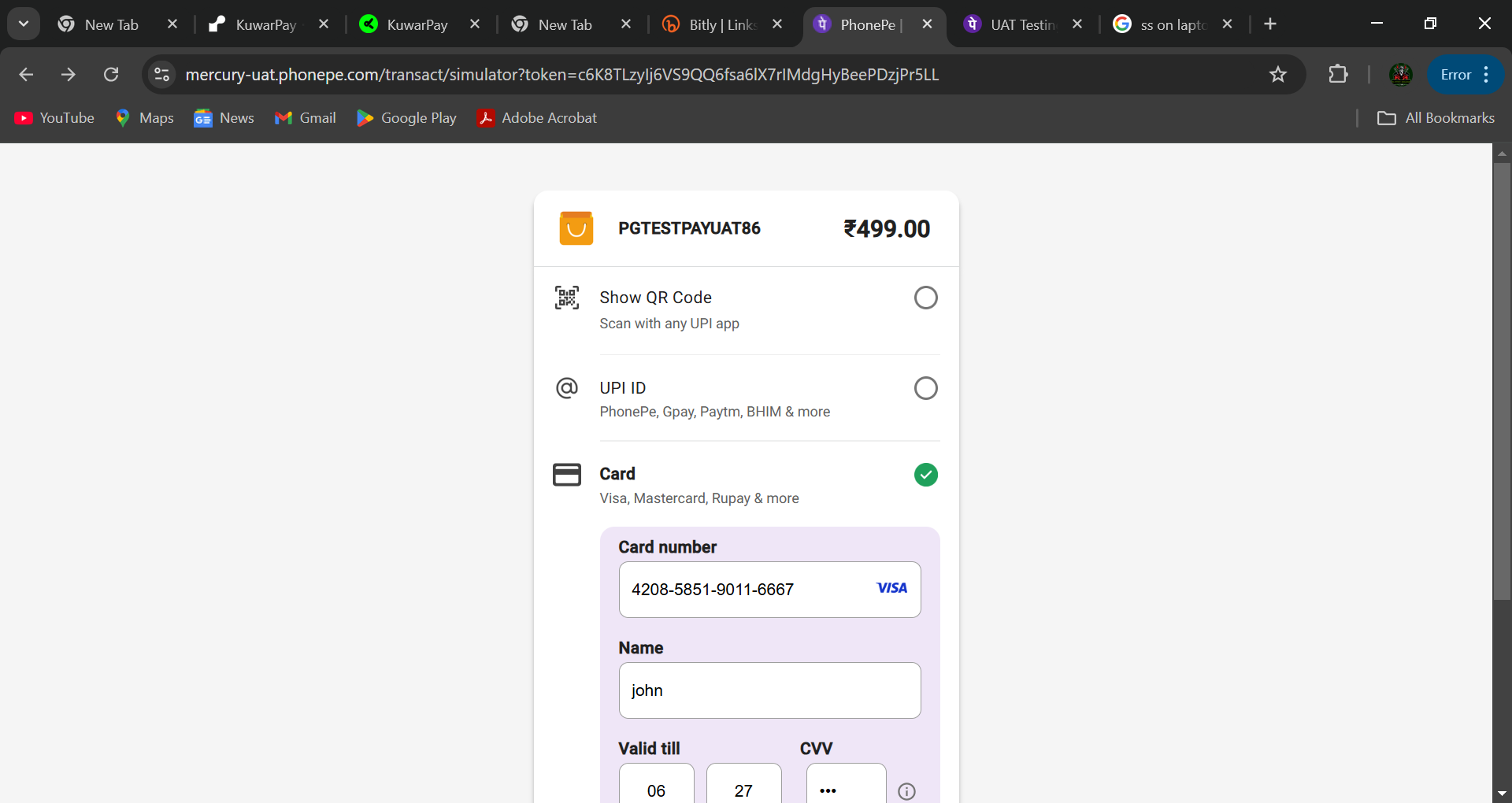Bookmark this page with the star icon
1512x803 pixels.
pyautogui.click(x=1277, y=75)
